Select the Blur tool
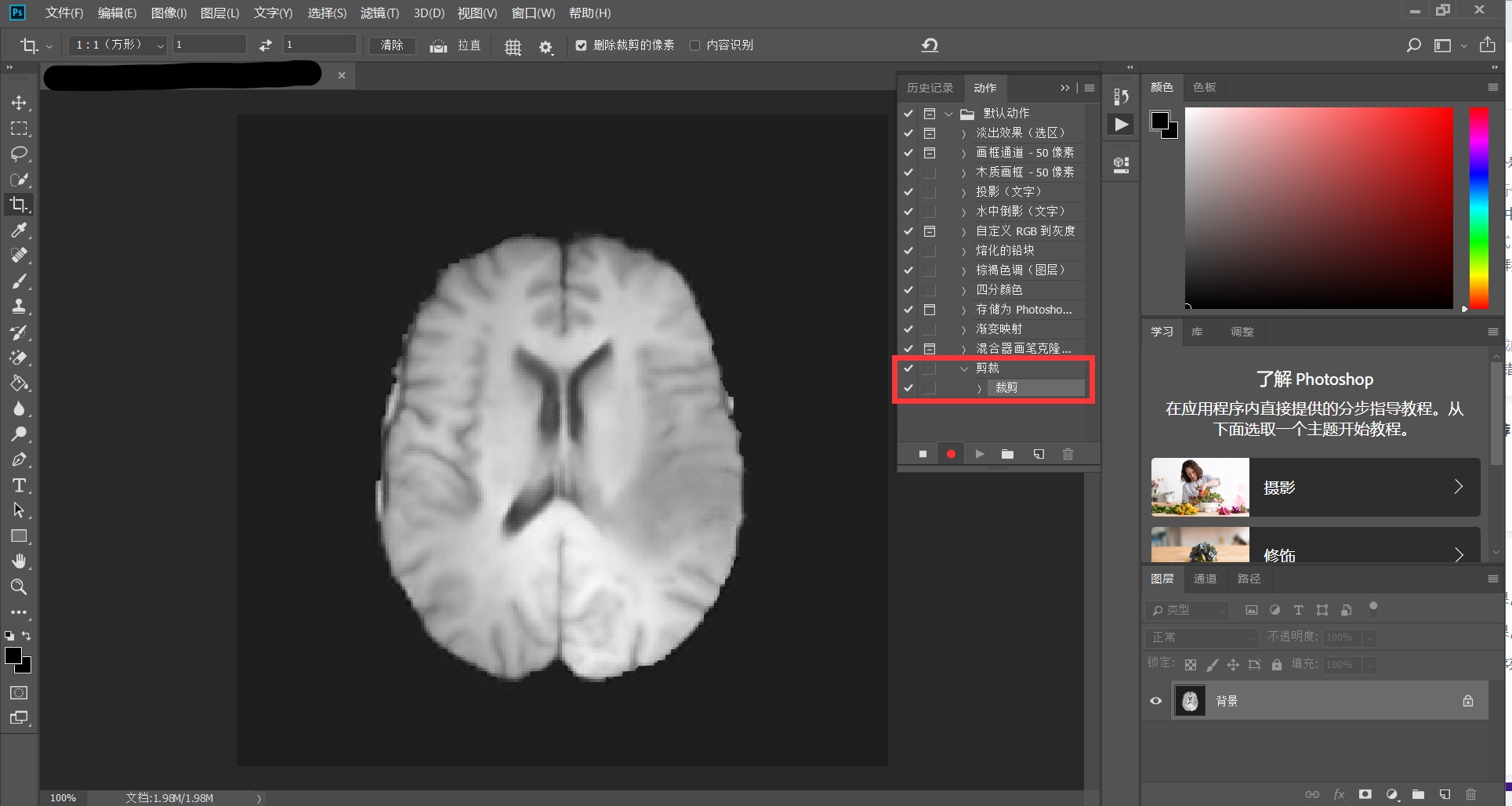The image size is (1512, 806). point(19,408)
